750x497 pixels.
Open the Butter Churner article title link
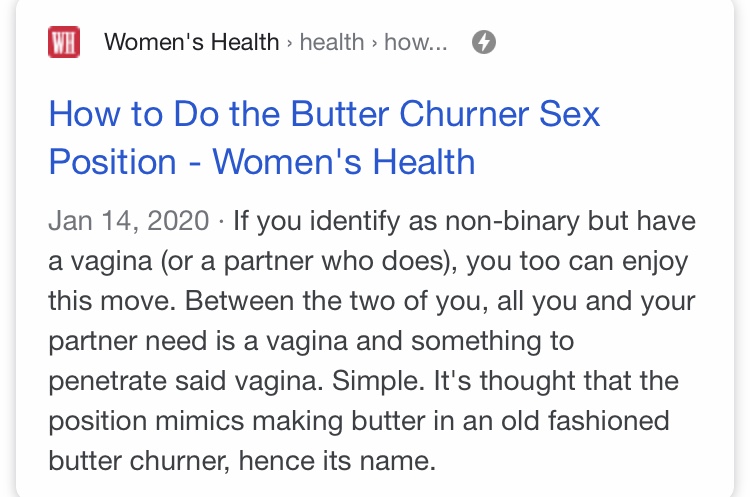point(324,138)
